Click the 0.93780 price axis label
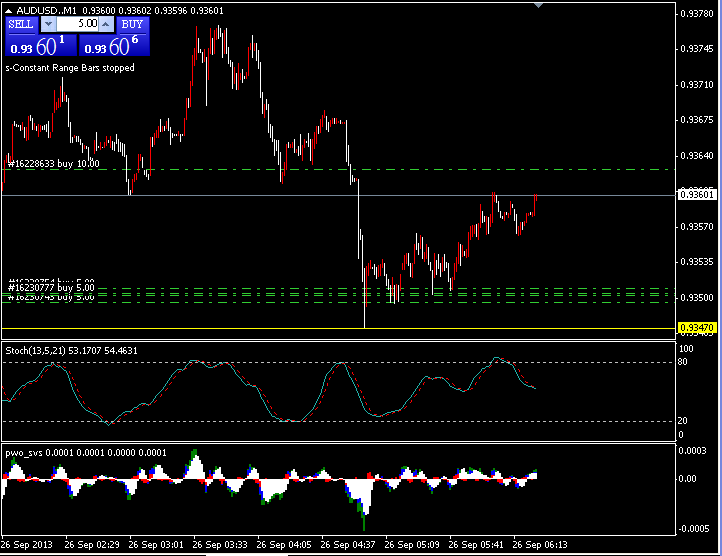 click(x=697, y=14)
